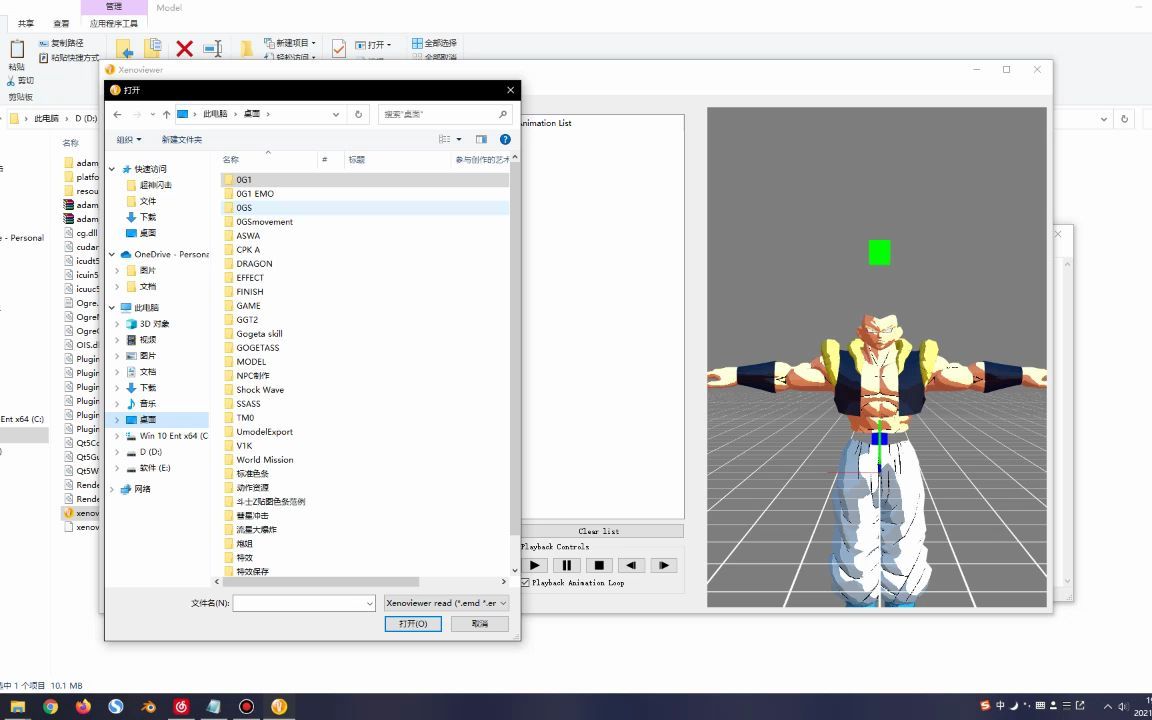Step backward one frame in playback controls
This screenshot has height=720, width=1152.
point(630,565)
